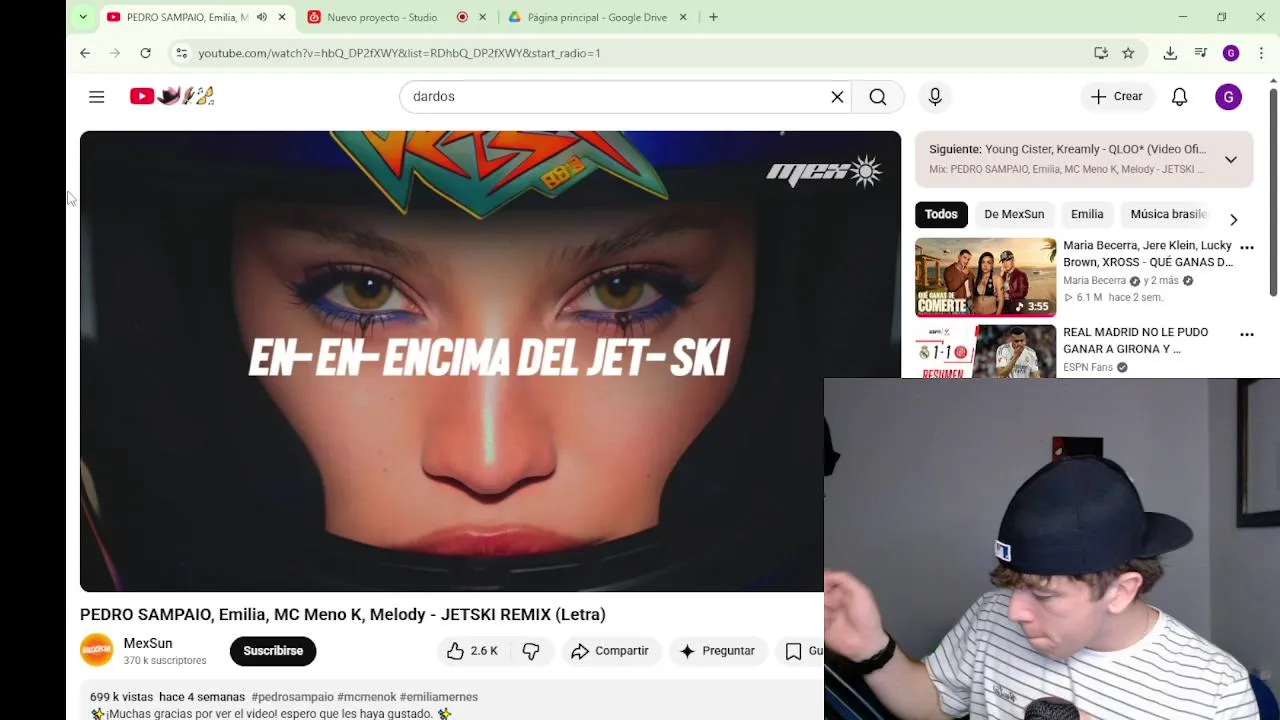
Task: Open the Chrome profile avatar
Action: pyautogui.click(x=1231, y=53)
